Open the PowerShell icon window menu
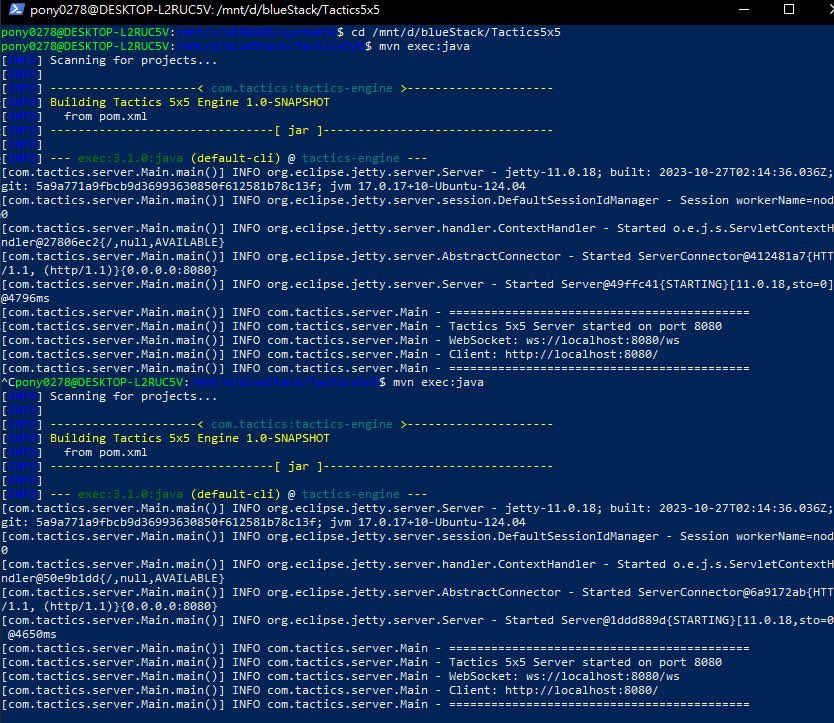834x723 pixels. pos(16,10)
